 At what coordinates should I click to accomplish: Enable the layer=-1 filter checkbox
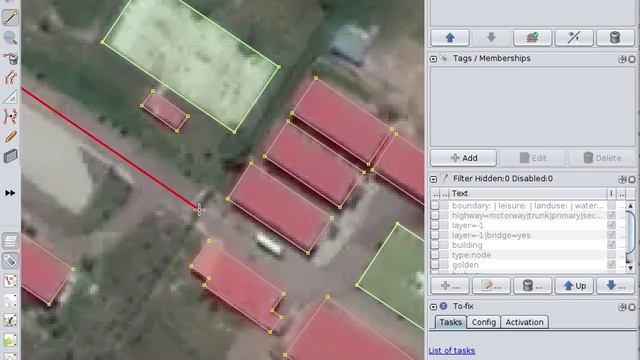coord(435,225)
